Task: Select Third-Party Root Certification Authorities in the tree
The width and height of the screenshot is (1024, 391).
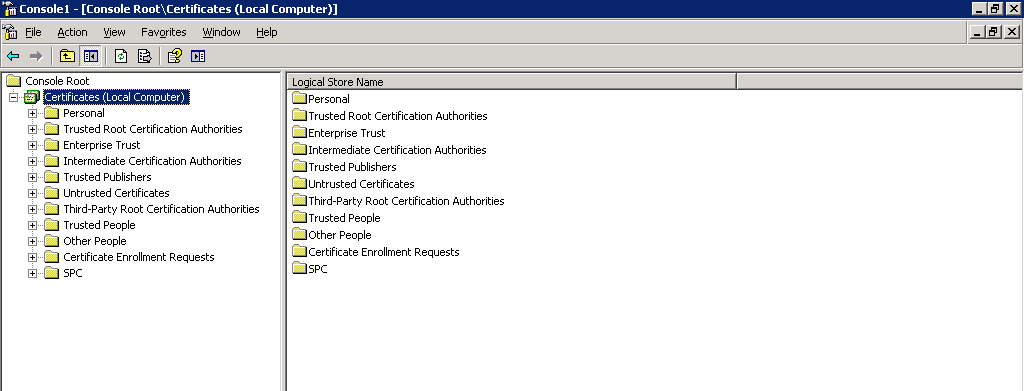Action: click(161, 209)
